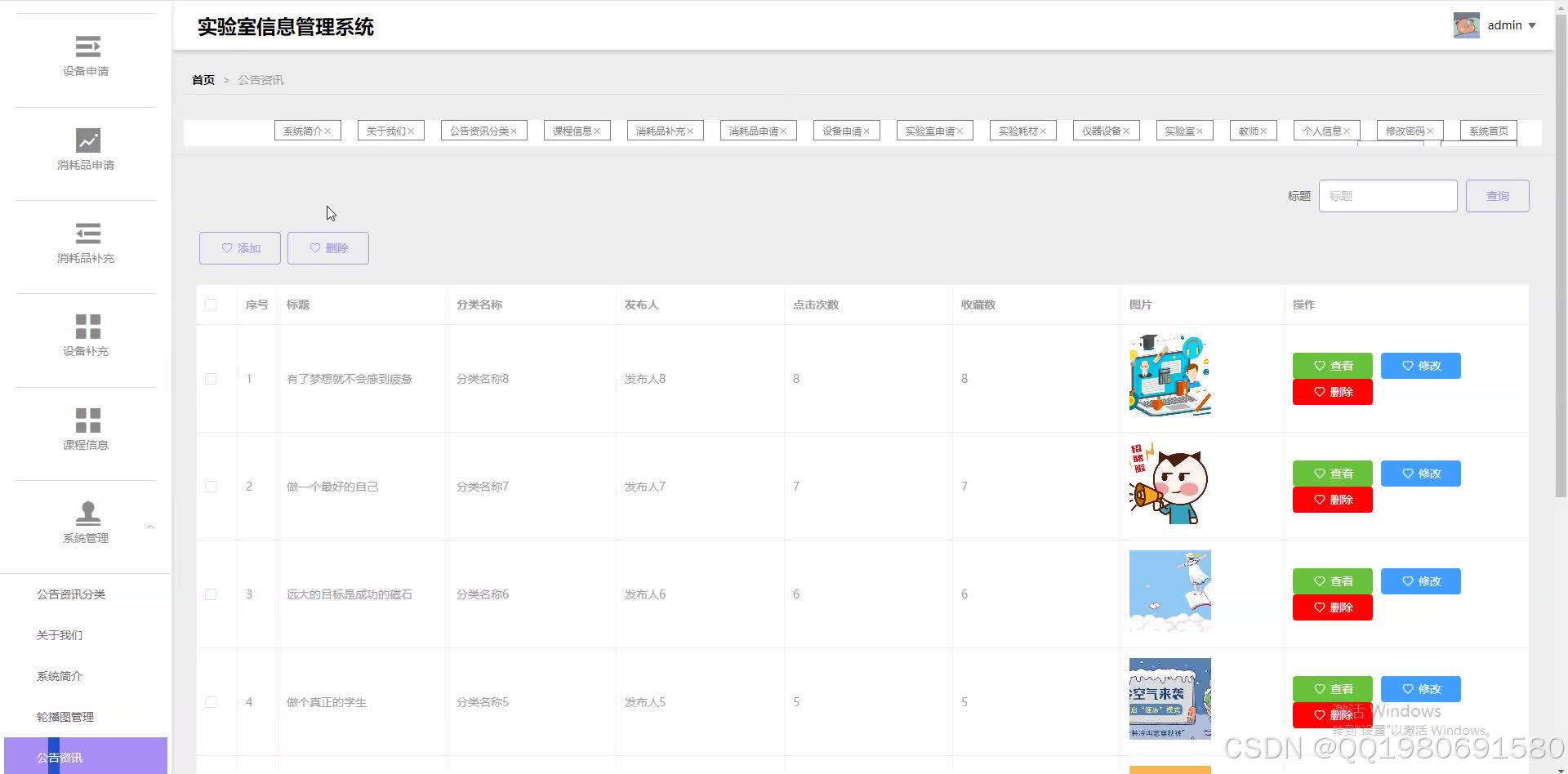The image size is (1568, 774).
Task: Edit row 2 做一个最好的自己 via 修改
Action: [x=1421, y=474]
